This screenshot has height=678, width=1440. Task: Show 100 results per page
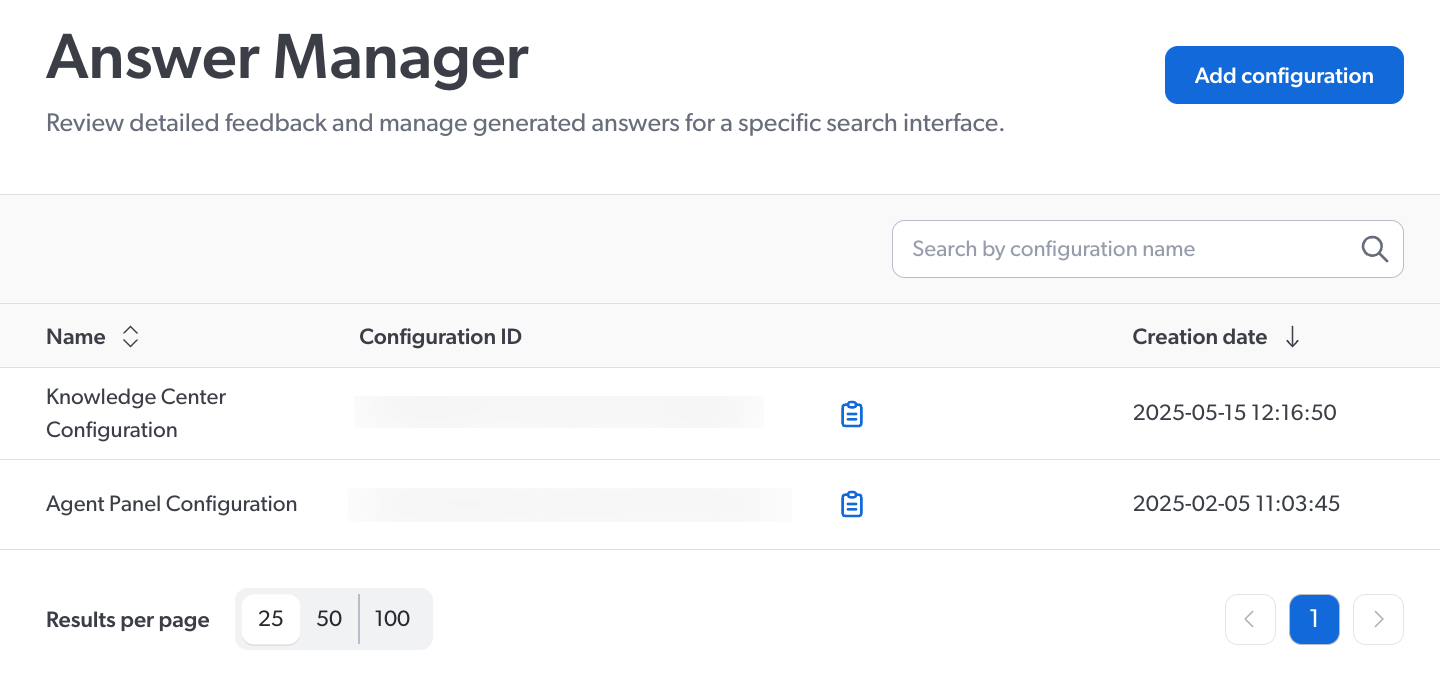pyautogui.click(x=392, y=619)
